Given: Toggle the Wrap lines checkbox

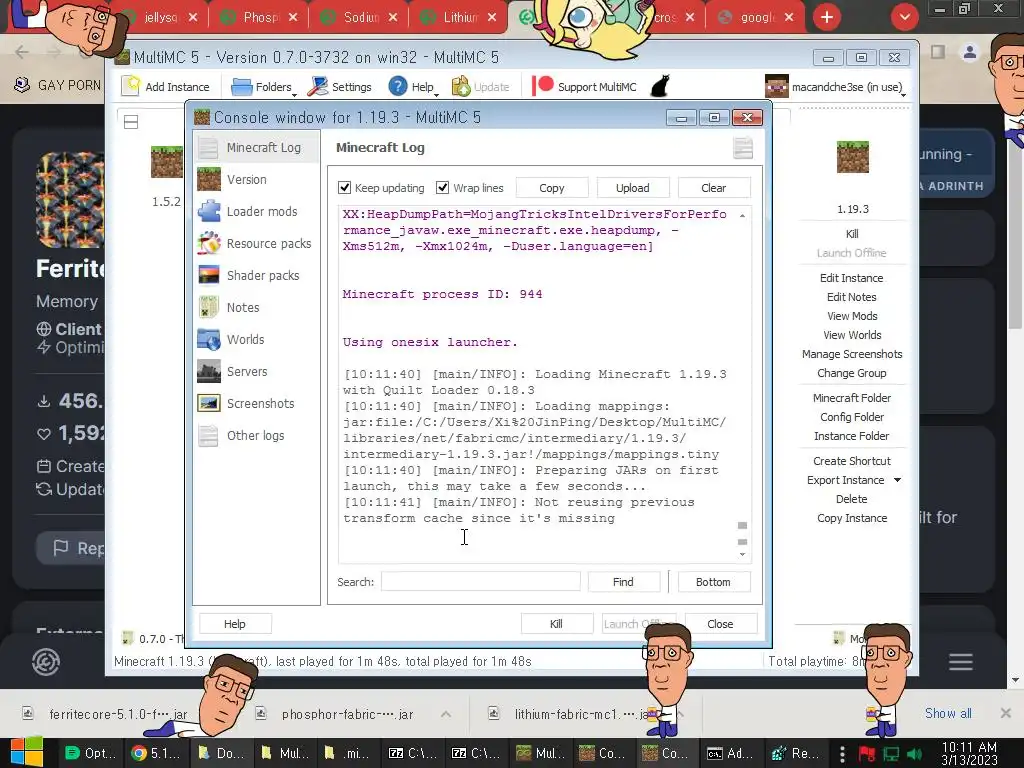Looking at the screenshot, I should point(443,188).
